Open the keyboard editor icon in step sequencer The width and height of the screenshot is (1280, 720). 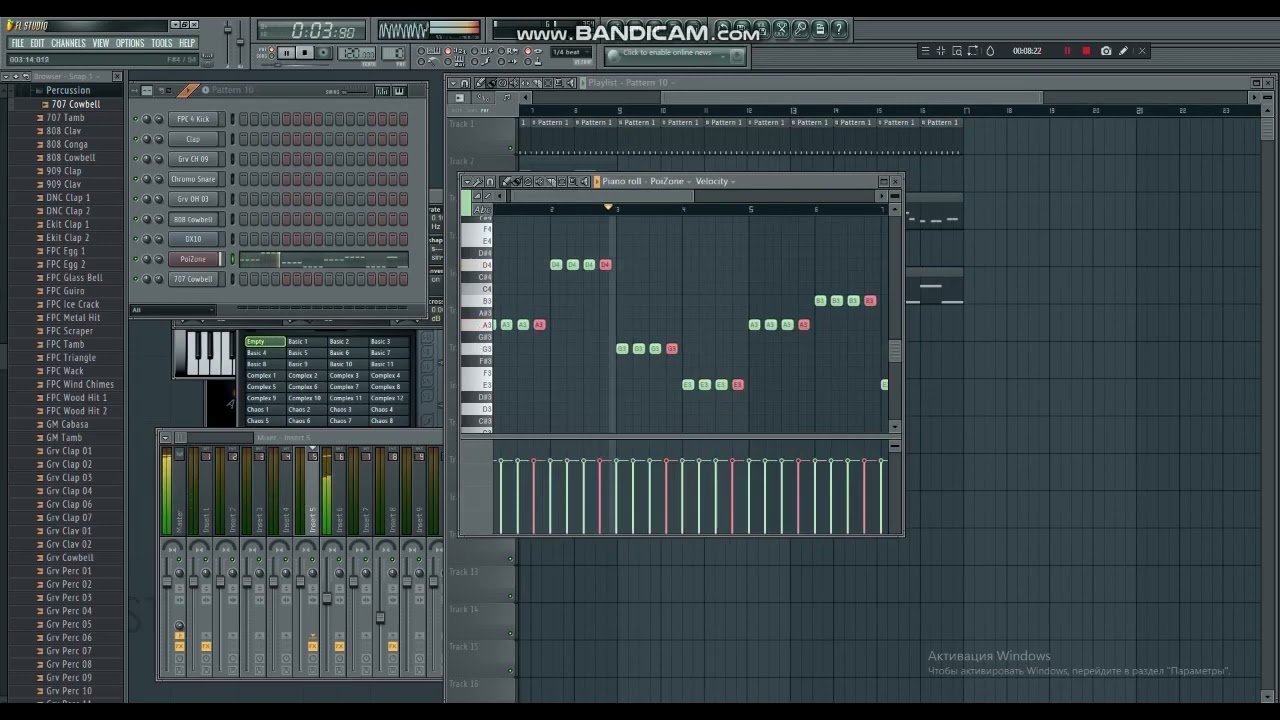click(x=399, y=91)
